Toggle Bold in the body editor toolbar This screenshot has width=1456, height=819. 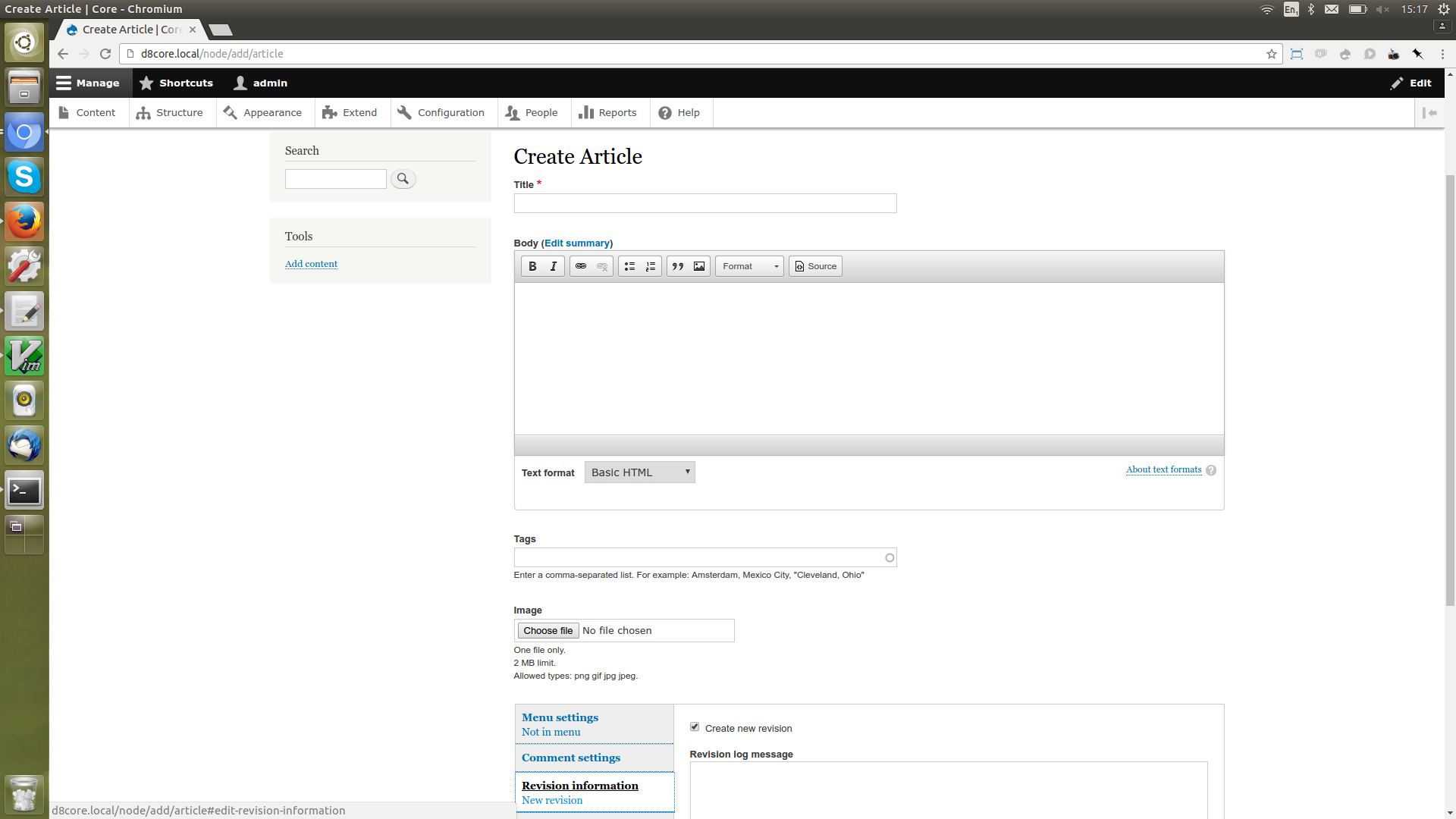tap(532, 266)
